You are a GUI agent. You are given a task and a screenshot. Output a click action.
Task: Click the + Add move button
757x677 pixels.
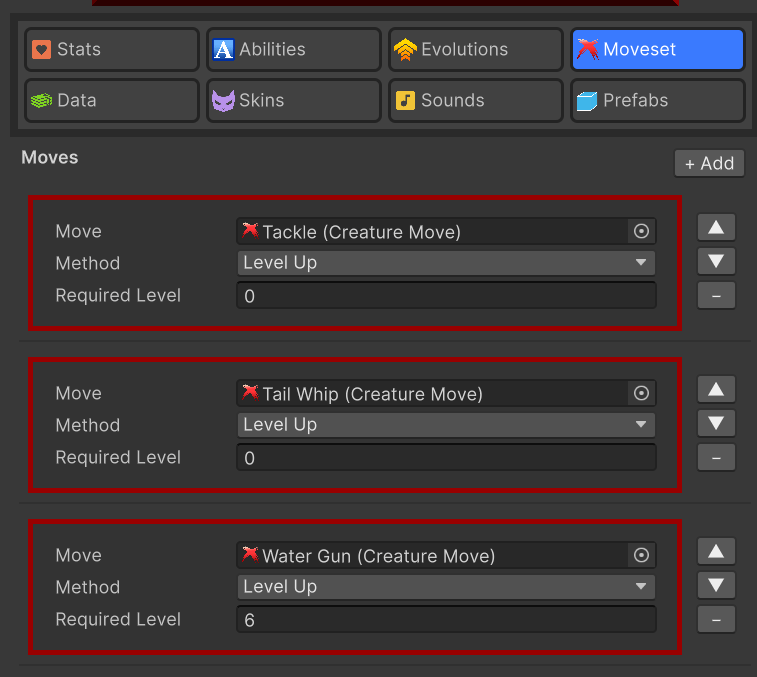point(709,163)
